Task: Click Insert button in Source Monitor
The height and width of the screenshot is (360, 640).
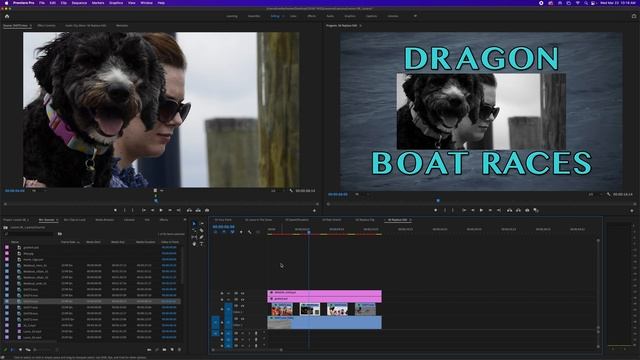Action: click(x=189, y=210)
